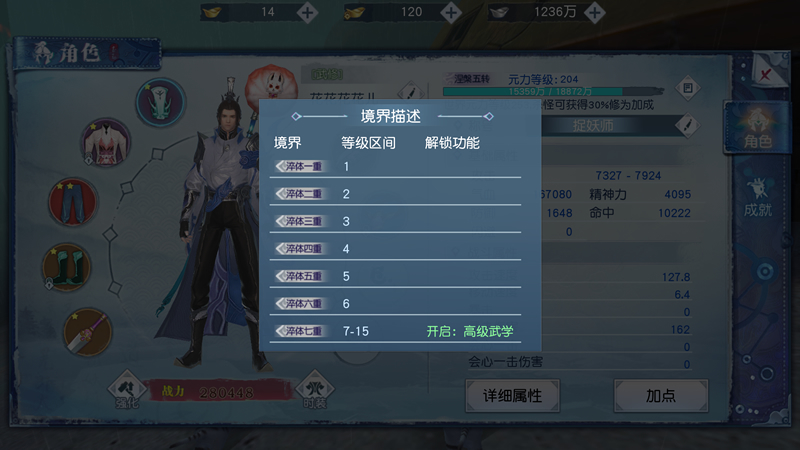This screenshot has width=800, height=450.
Task: Select the blue trousers equipment slot
Action: point(72,202)
